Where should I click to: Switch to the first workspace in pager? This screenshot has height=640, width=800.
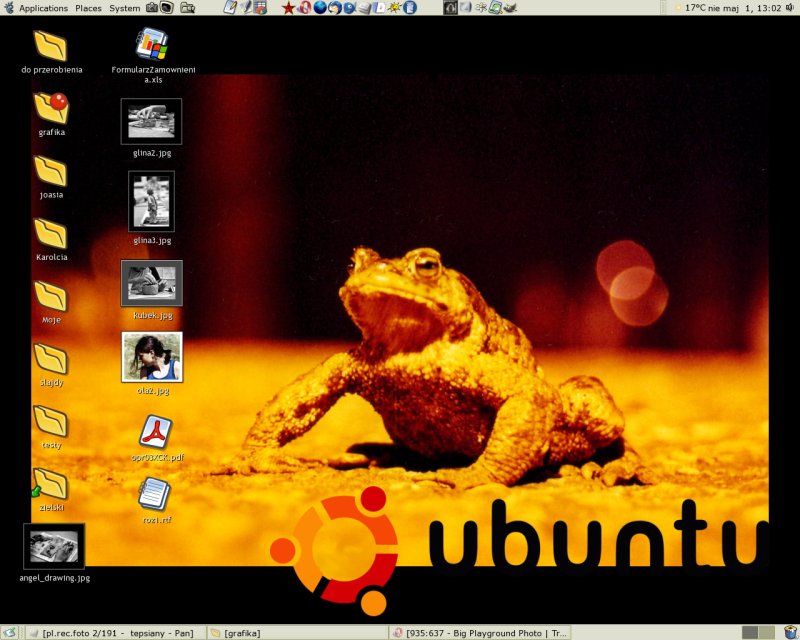coord(750,633)
